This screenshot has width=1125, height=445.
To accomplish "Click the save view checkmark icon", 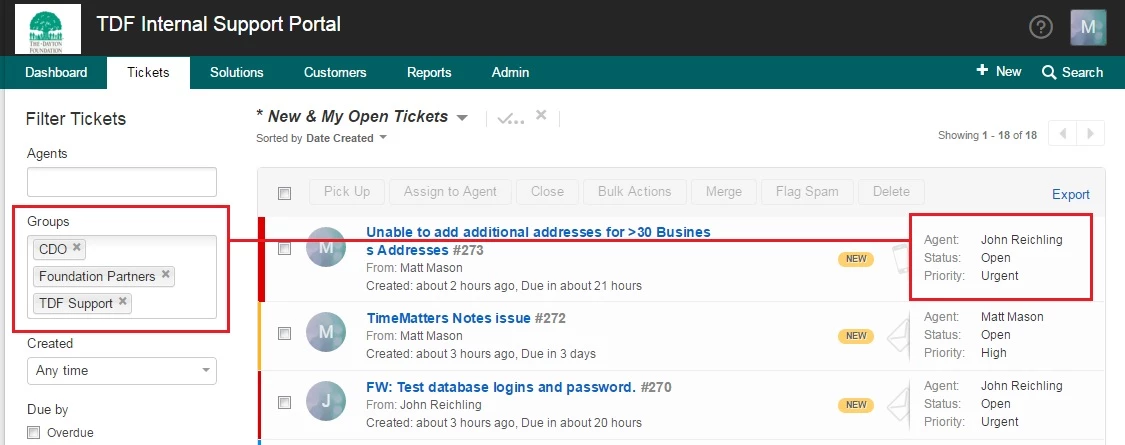I will pyautogui.click(x=510, y=118).
